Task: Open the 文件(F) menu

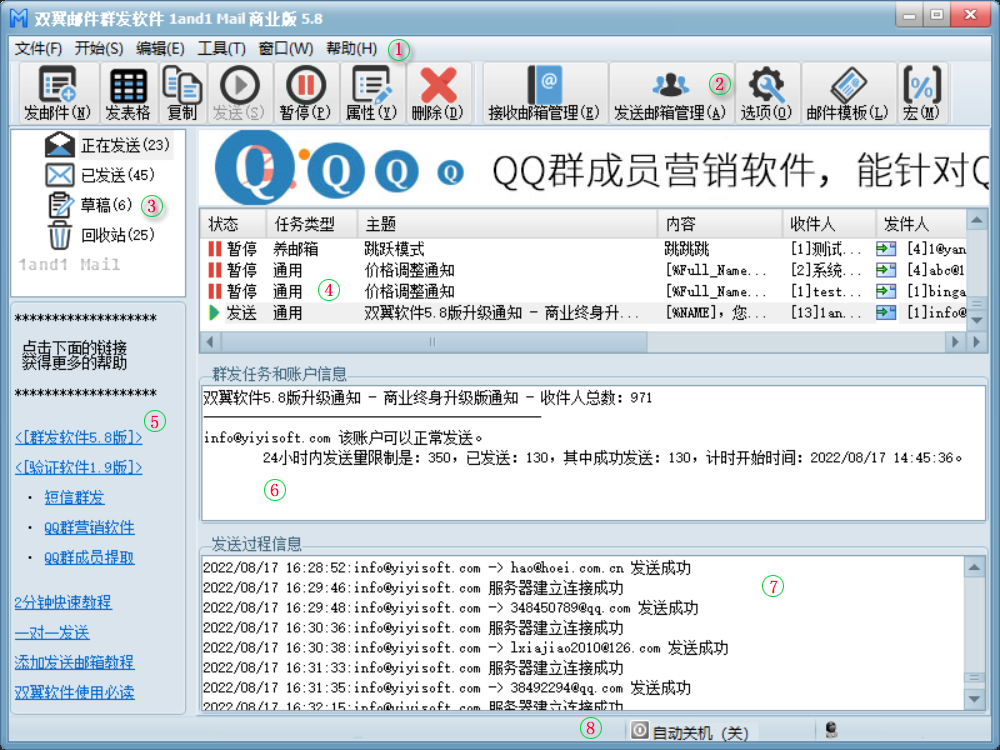Action: coord(38,48)
